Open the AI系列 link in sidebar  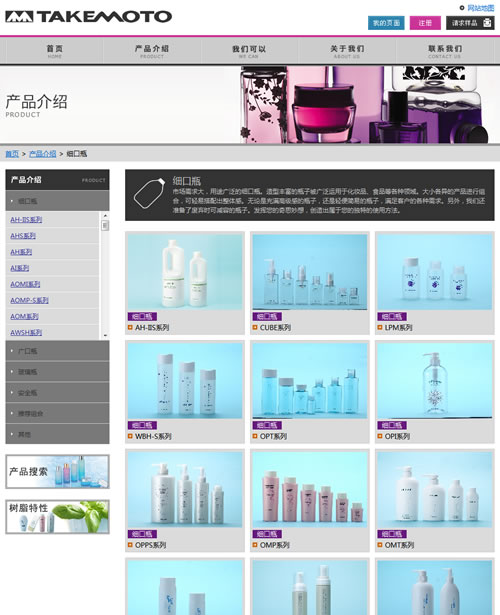(x=20, y=268)
